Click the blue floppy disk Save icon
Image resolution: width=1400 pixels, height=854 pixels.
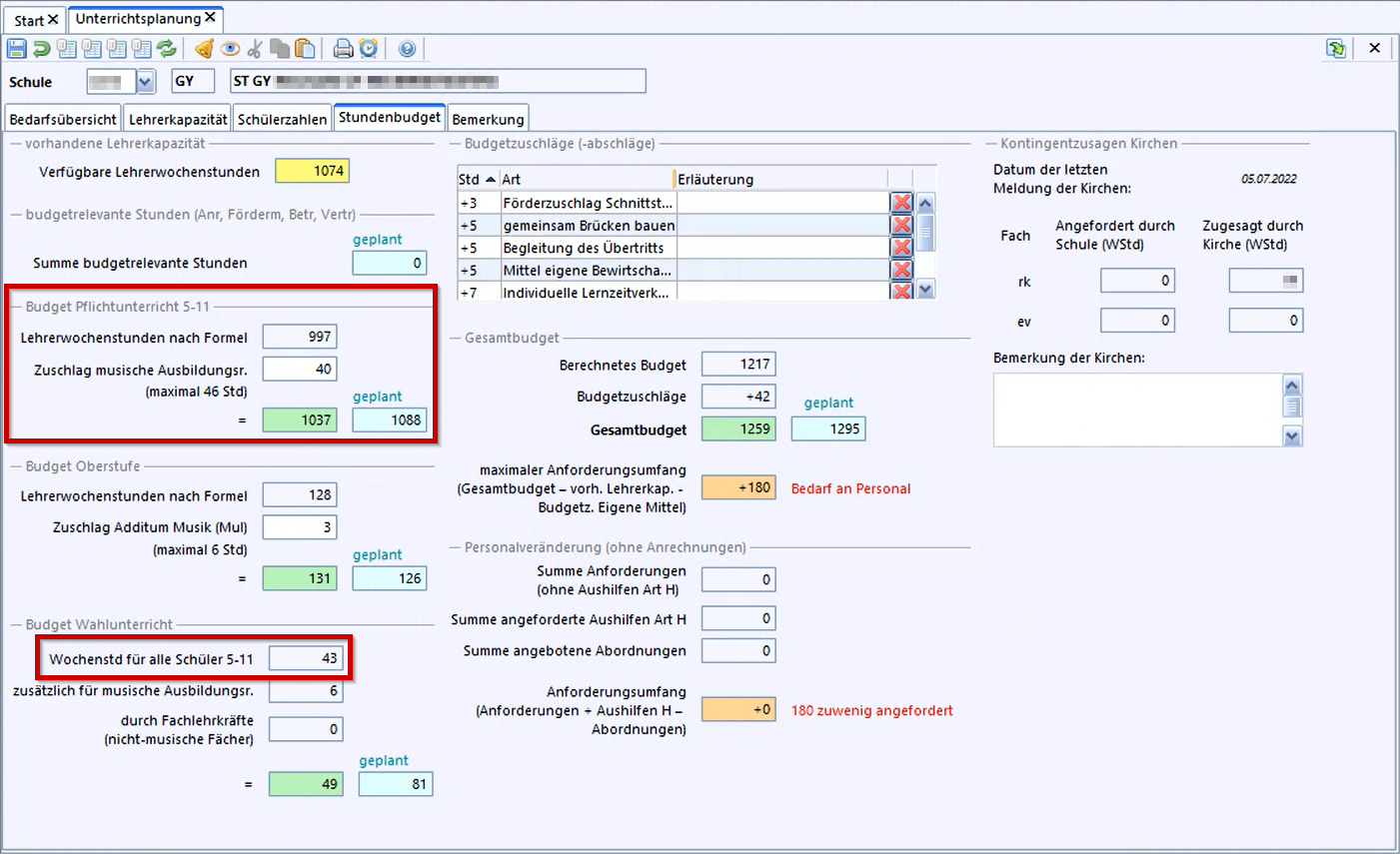coord(17,49)
